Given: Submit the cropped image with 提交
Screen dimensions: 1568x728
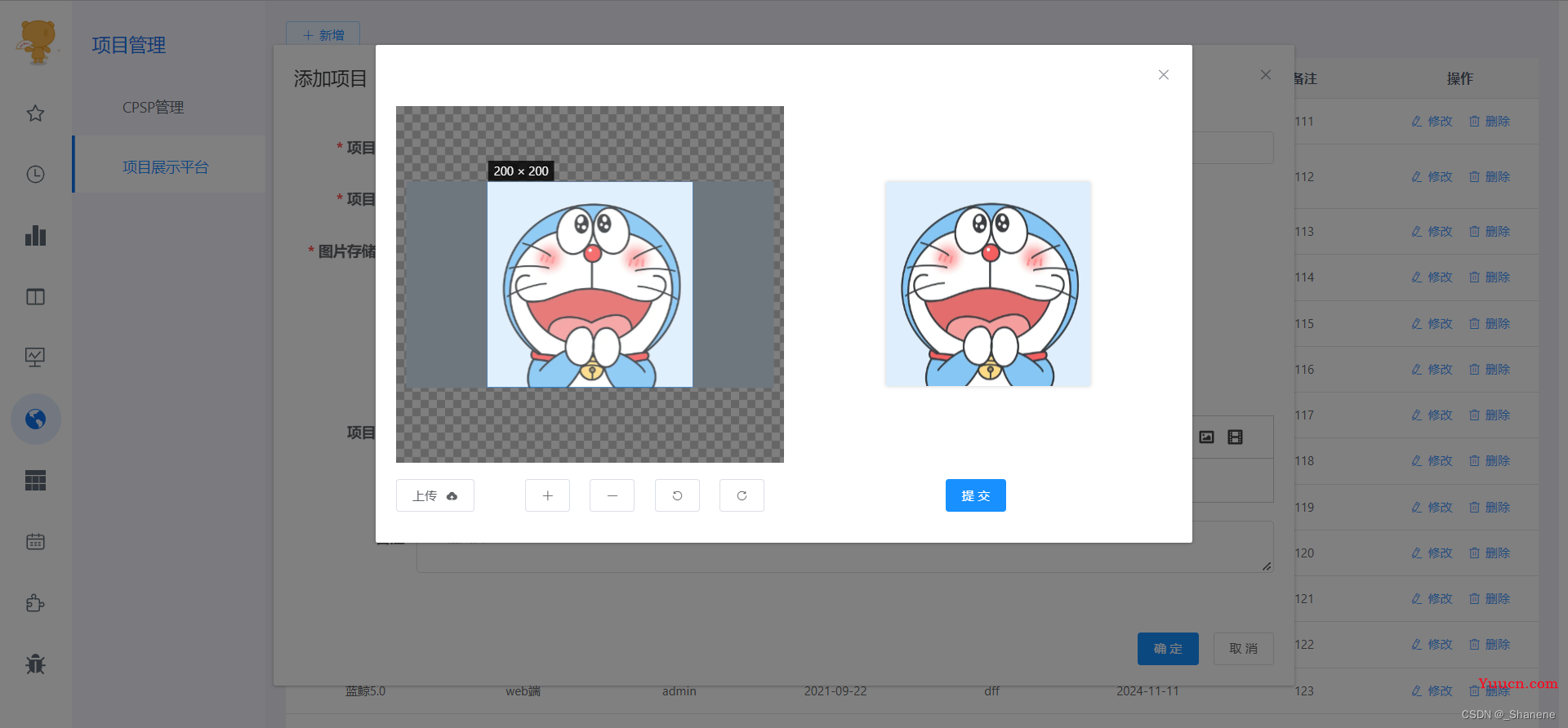Looking at the screenshot, I should pyautogui.click(x=976, y=495).
